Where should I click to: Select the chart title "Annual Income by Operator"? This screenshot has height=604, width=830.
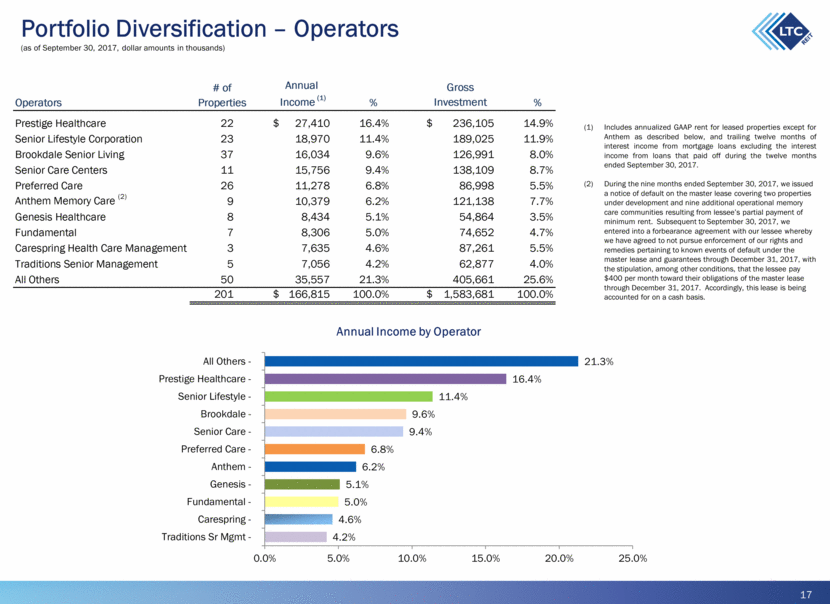click(x=409, y=332)
